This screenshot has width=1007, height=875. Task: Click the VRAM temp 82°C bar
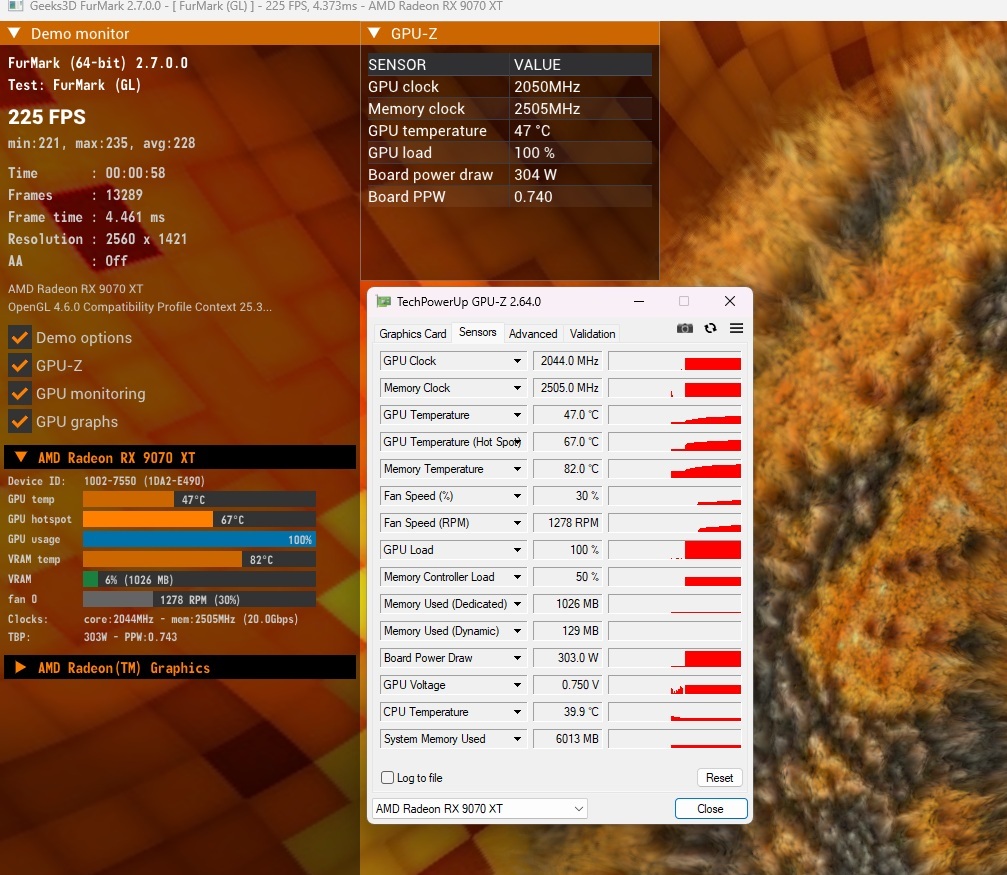point(199,559)
